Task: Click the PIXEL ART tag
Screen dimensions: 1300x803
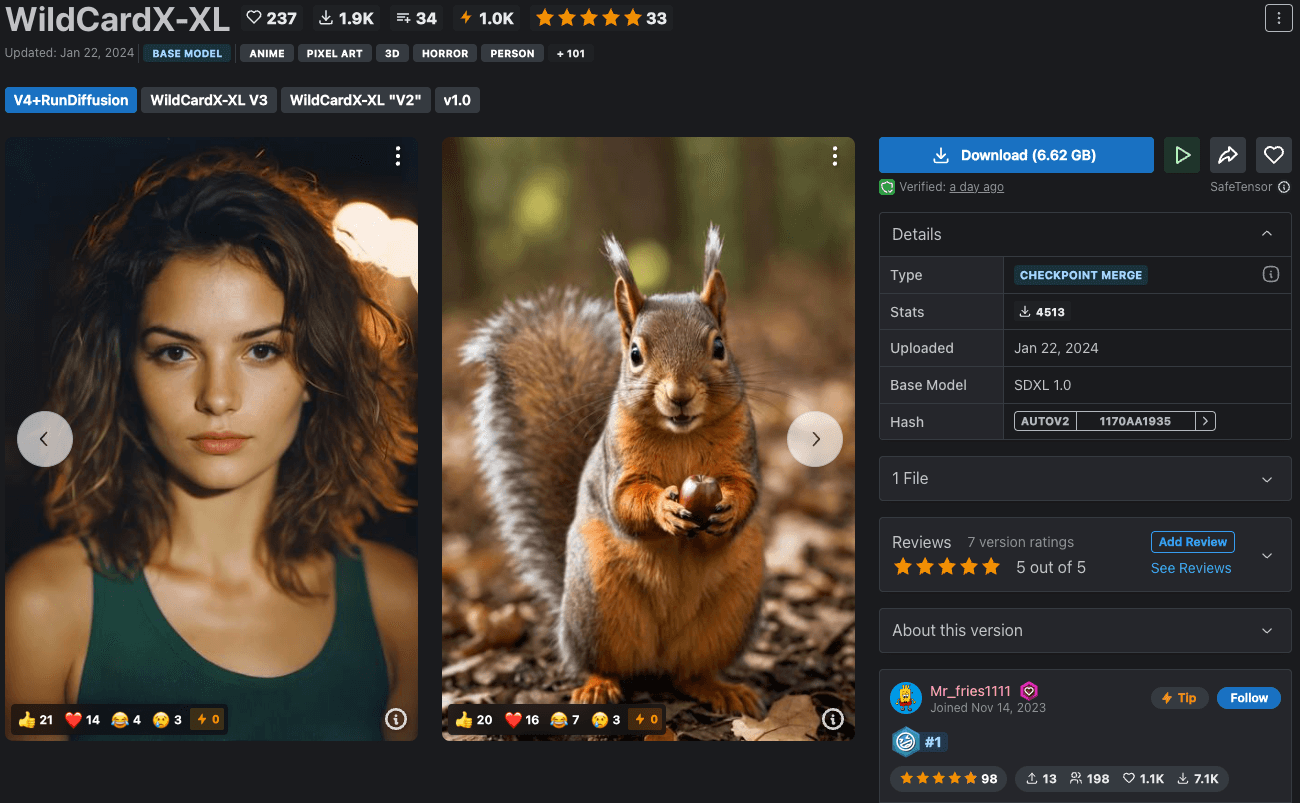Action: point(335,53)
